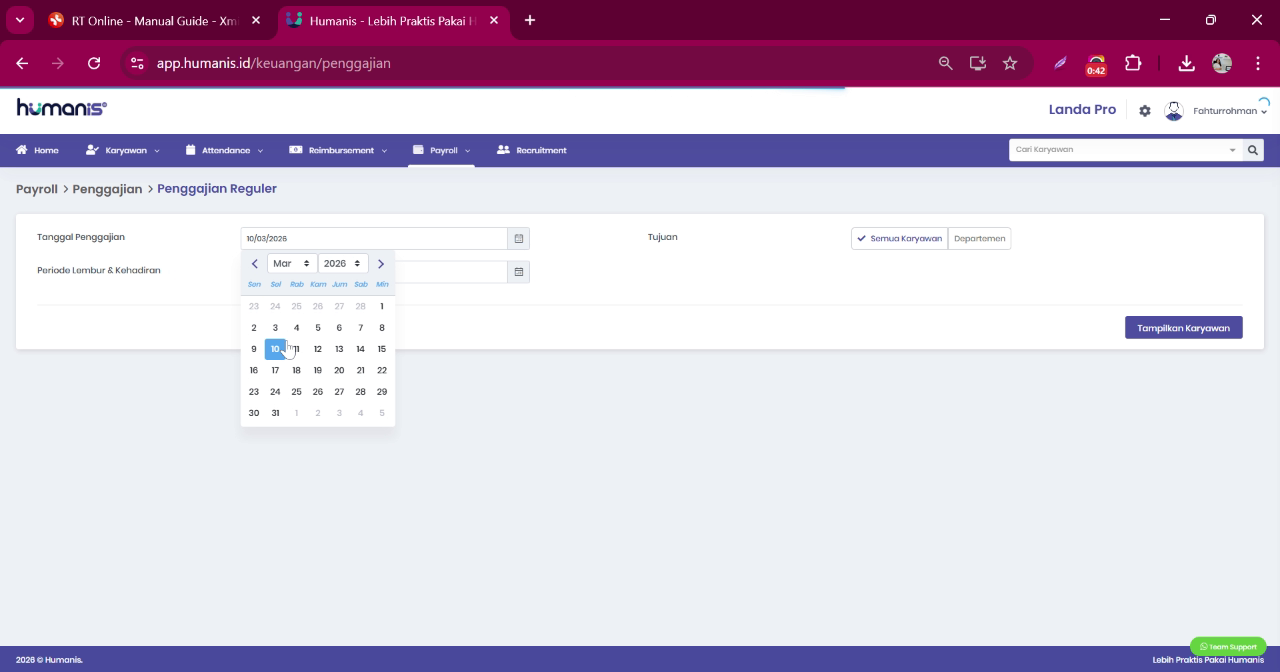Go to next month in date picker

coord(381,264)
